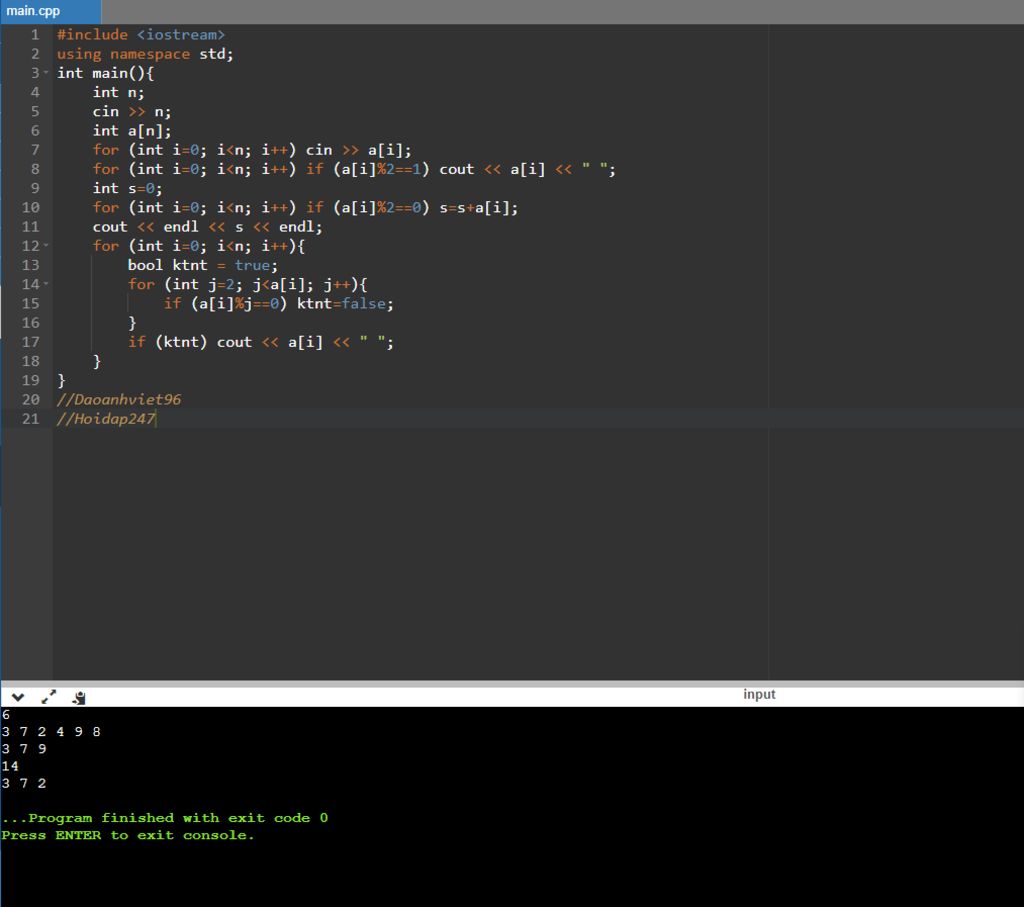
Task: Select the main.cpp file tab
Action: 50,11
